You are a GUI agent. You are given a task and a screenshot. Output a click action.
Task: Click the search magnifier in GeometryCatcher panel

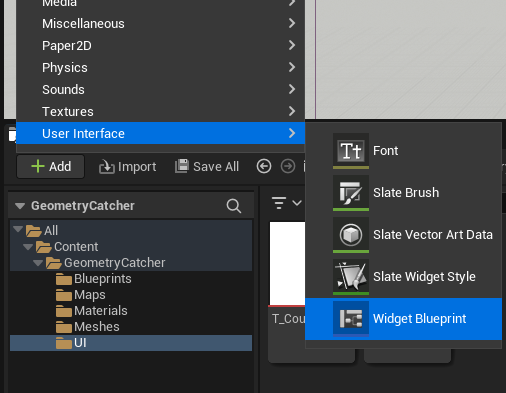click(x=234, y=206)
